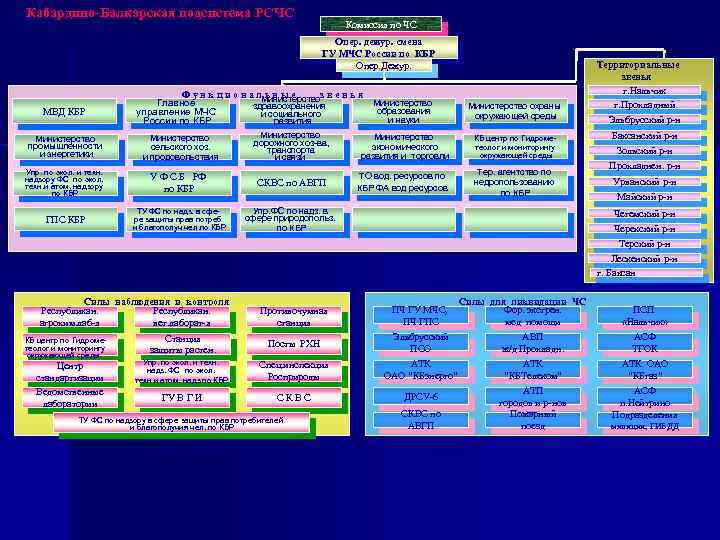Image resolution: width=720 pixels, height=540 pixels.
Task: Click 'ПСП «Нальчик»' box
Action: point(645,315)
